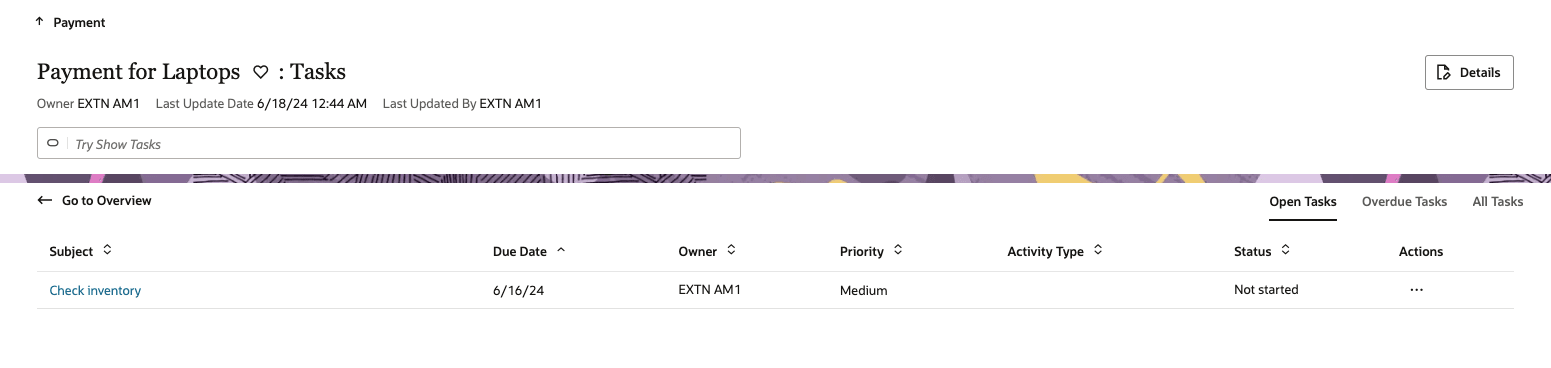Sort by Subject column arrows
This screenshot has height=368, width=1551.
[107, 251]
